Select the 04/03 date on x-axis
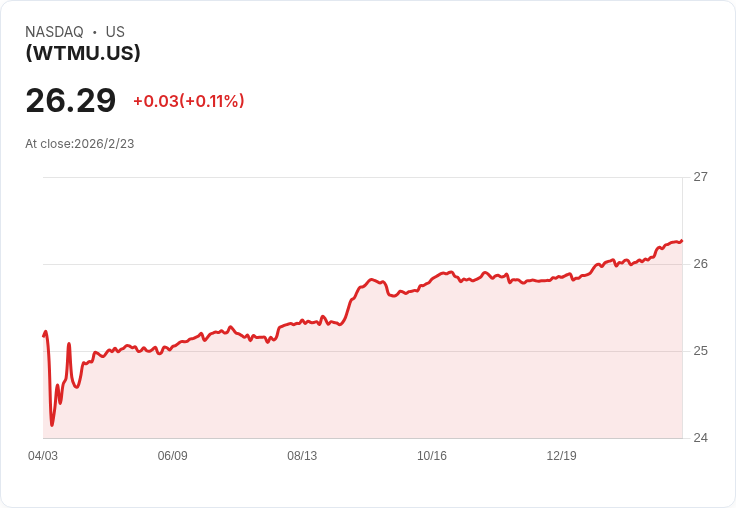The width and height of the screenshot is (736, 508). [43, 456]
